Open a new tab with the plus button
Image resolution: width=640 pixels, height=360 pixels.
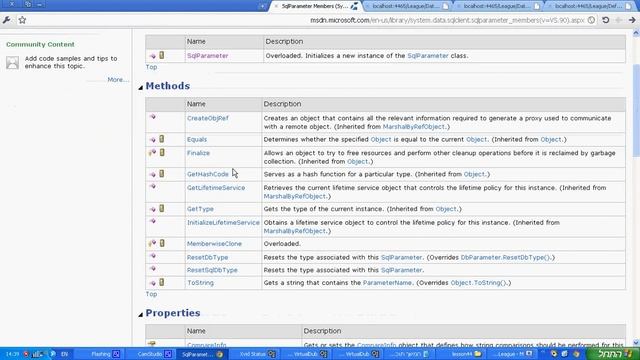[x=262, y=6]
